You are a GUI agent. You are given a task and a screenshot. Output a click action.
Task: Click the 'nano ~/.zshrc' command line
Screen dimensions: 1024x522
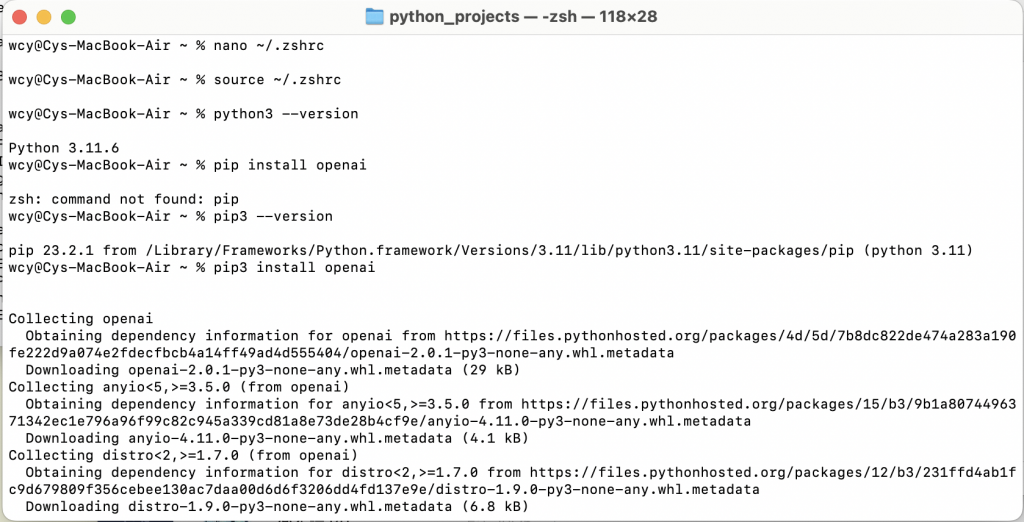269,46
